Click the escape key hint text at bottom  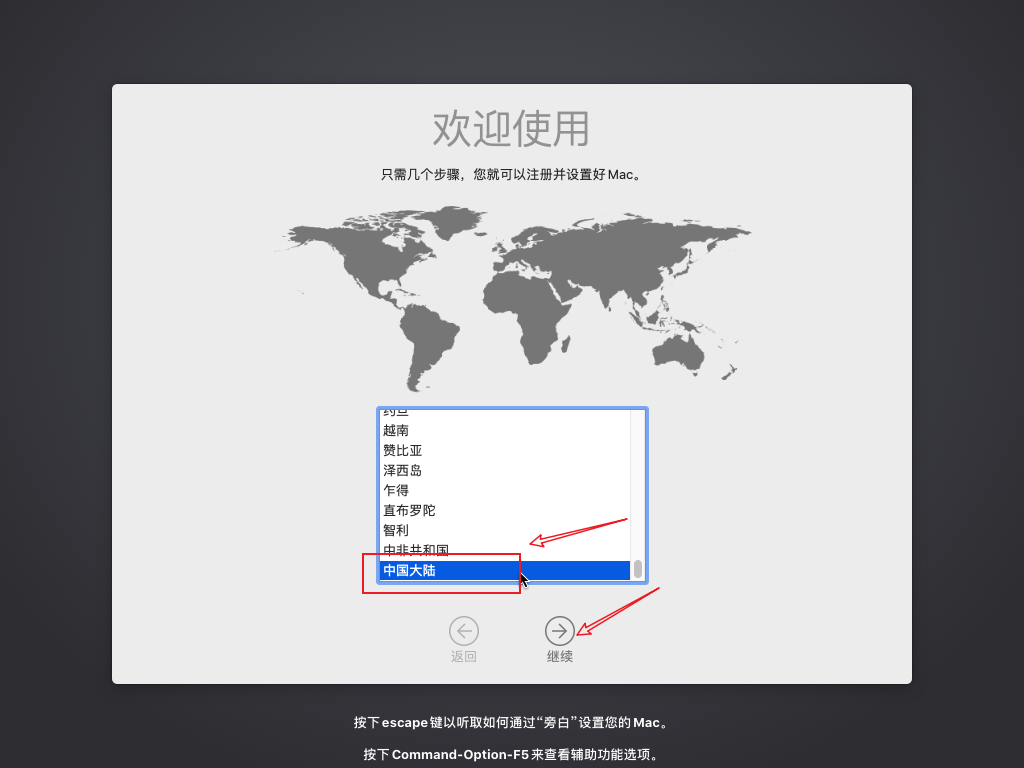click(x=512, y=722)
